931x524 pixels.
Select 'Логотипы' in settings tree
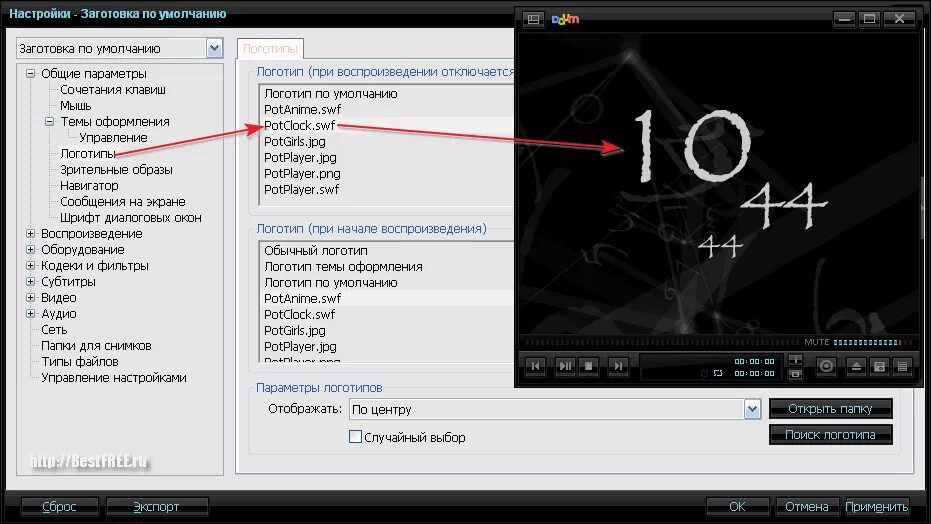click(x=88, y=154)
